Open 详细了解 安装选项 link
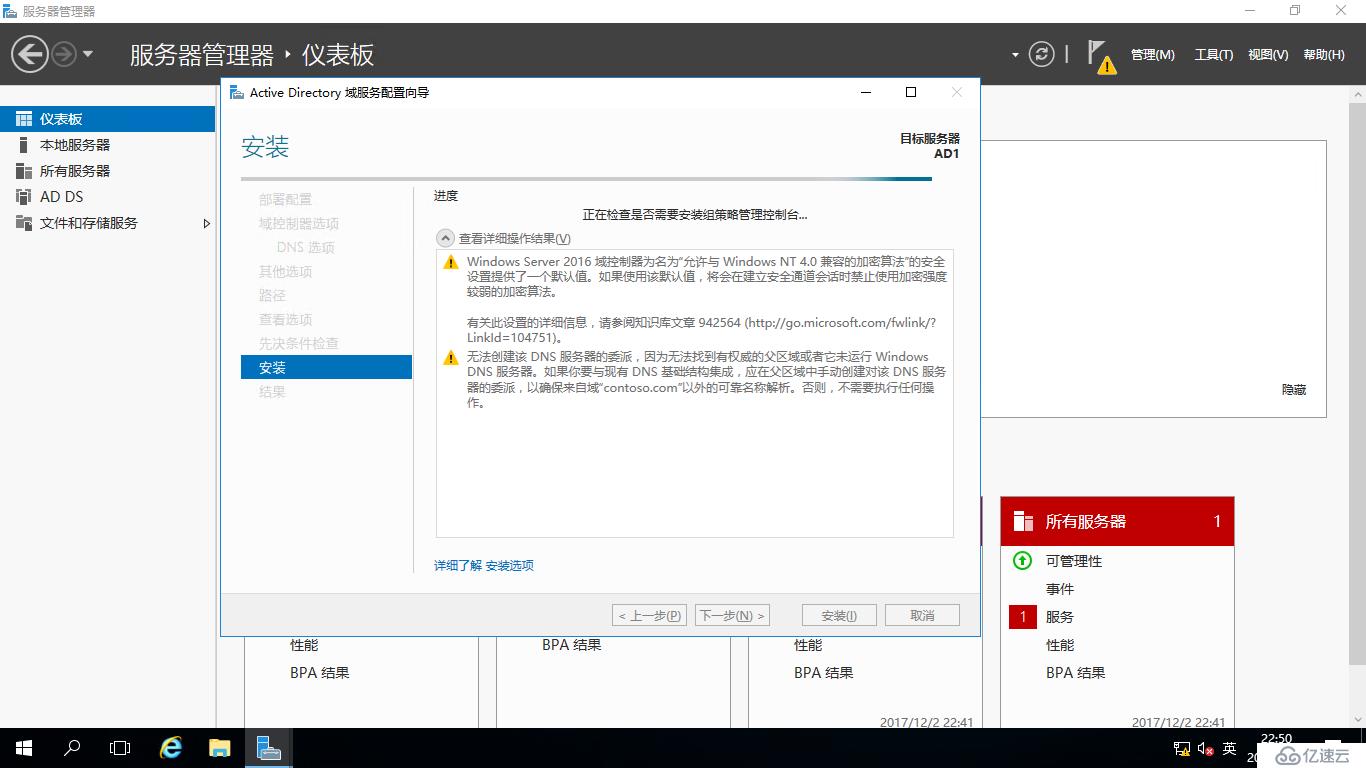 pos(484,565)
